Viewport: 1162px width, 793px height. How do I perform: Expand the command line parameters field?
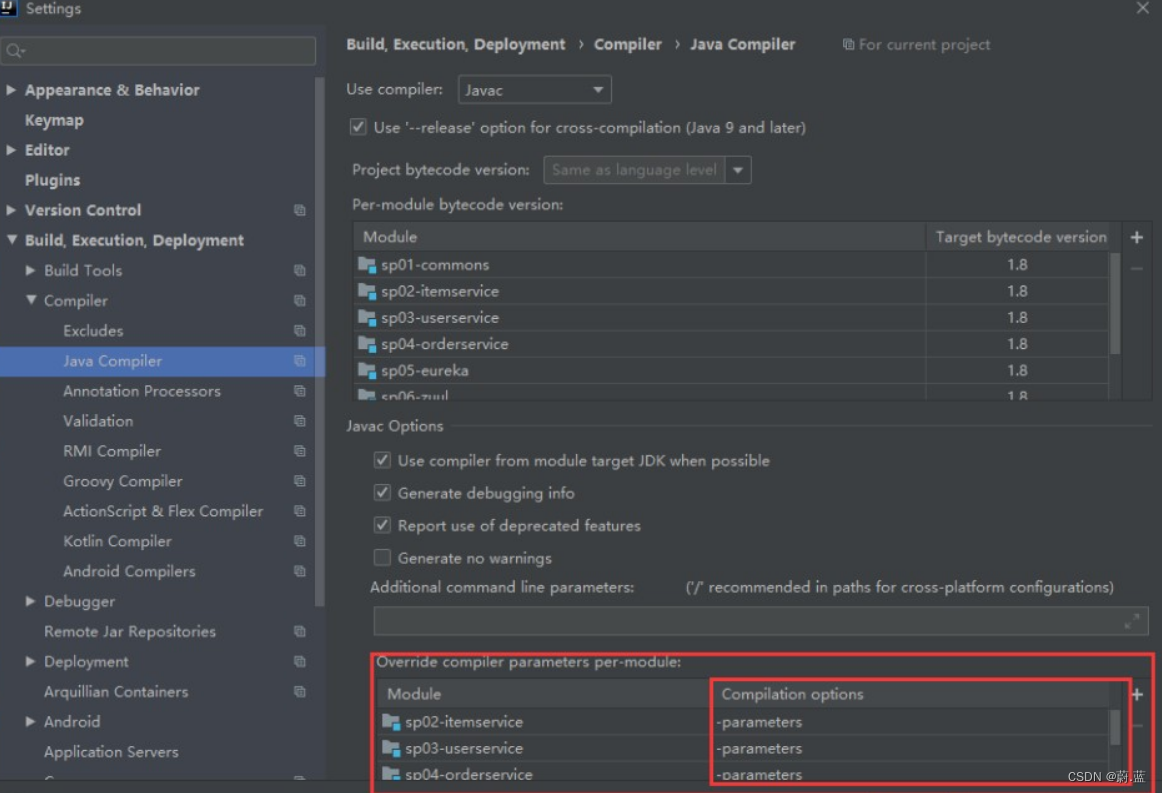pyautogui.click(x=1132, y=621)
